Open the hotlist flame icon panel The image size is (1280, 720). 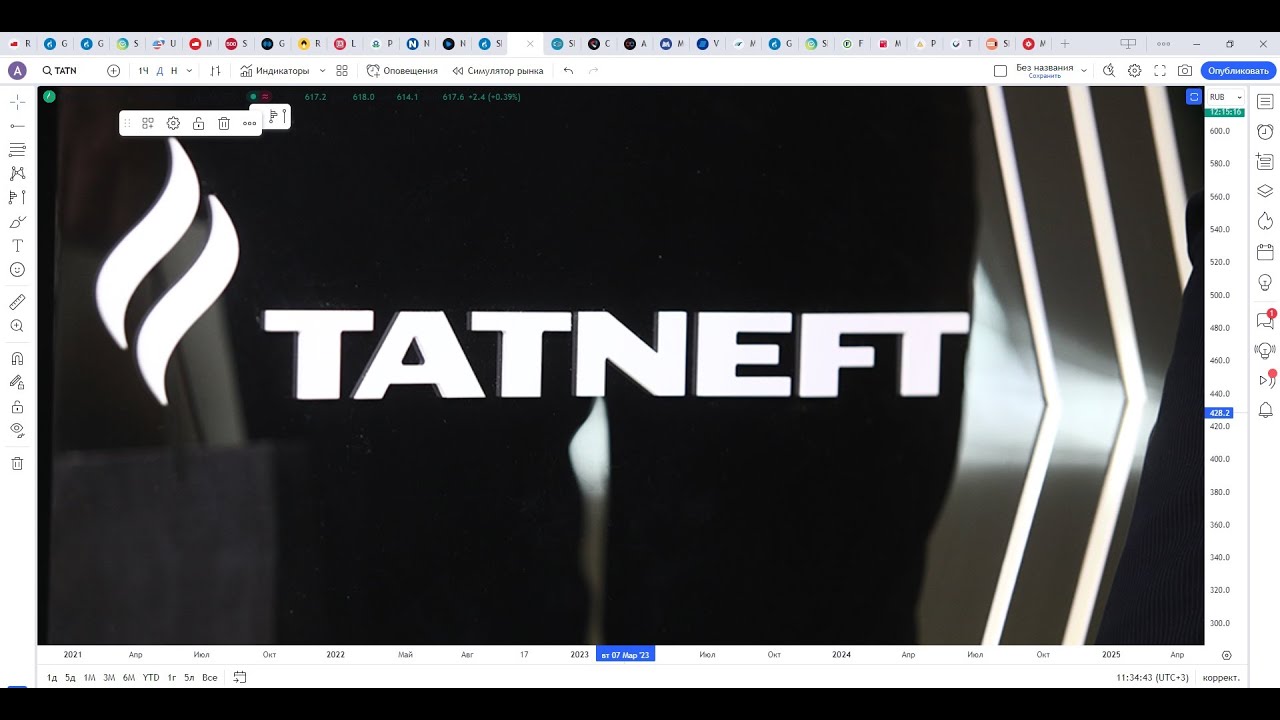(1265, 221)
